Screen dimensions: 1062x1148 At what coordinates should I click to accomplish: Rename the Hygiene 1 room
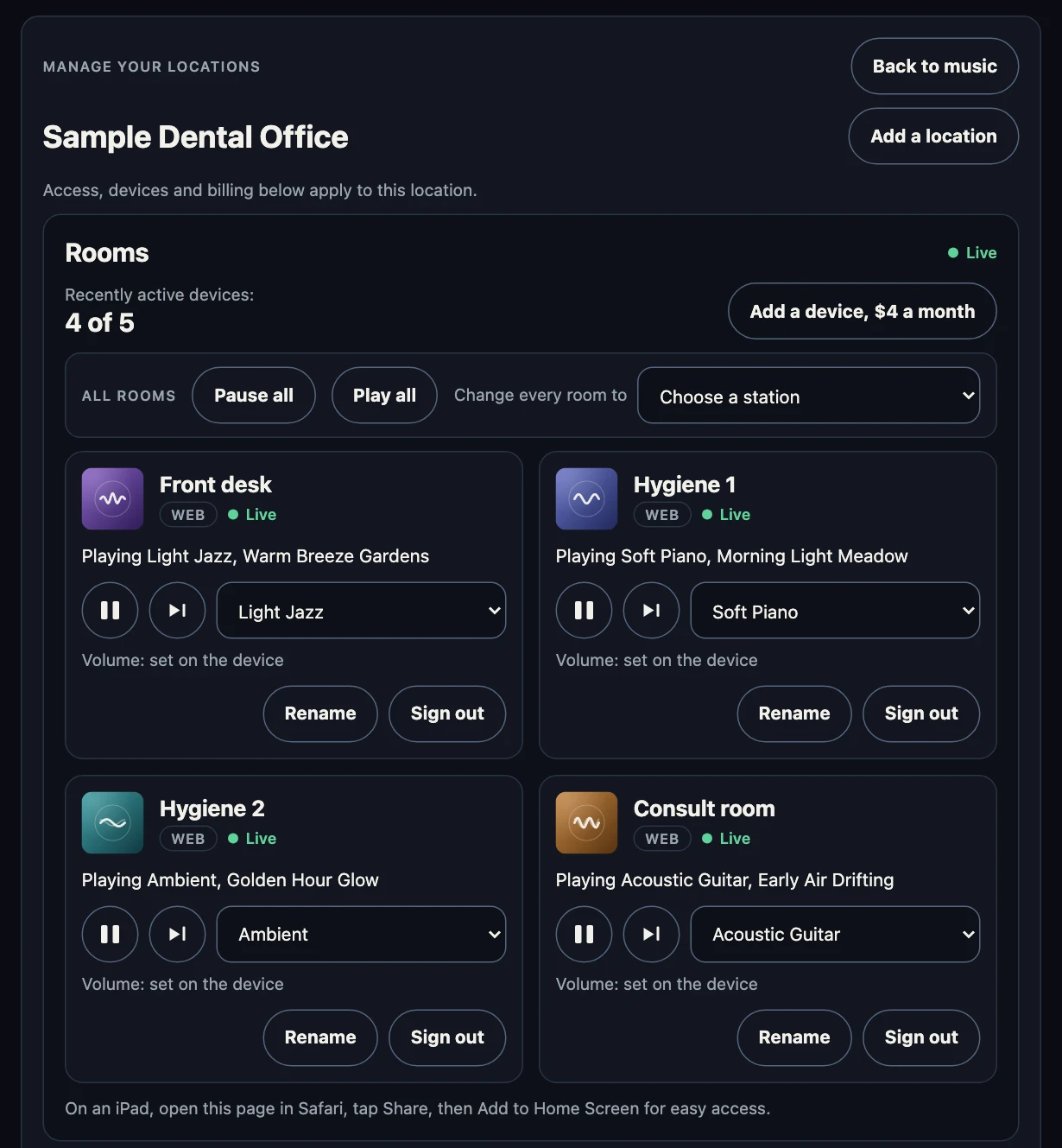[794, 714]
